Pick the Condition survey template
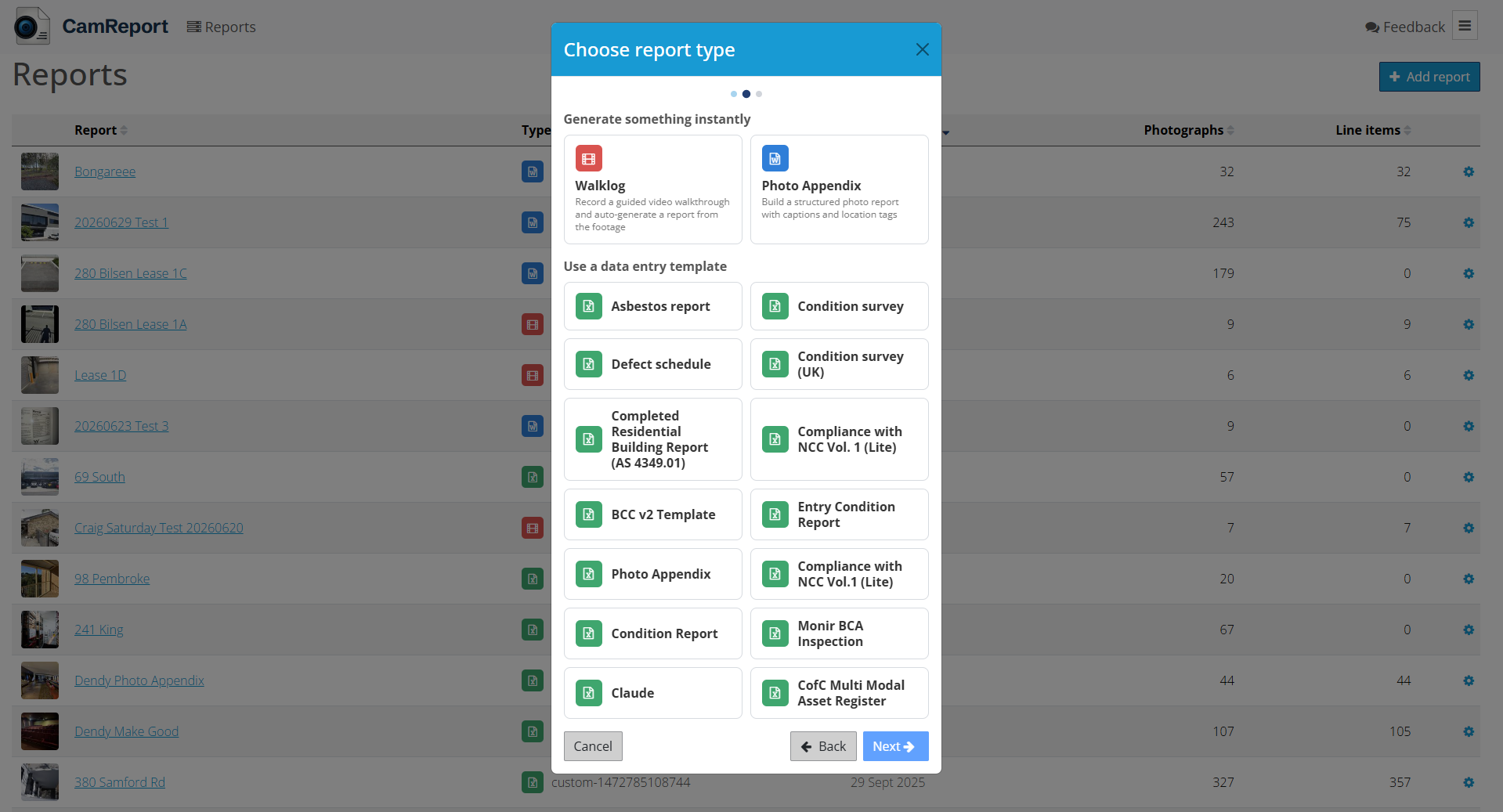Image resolution: width=1503 pixels, height=812 pixels. click(839, 306)
